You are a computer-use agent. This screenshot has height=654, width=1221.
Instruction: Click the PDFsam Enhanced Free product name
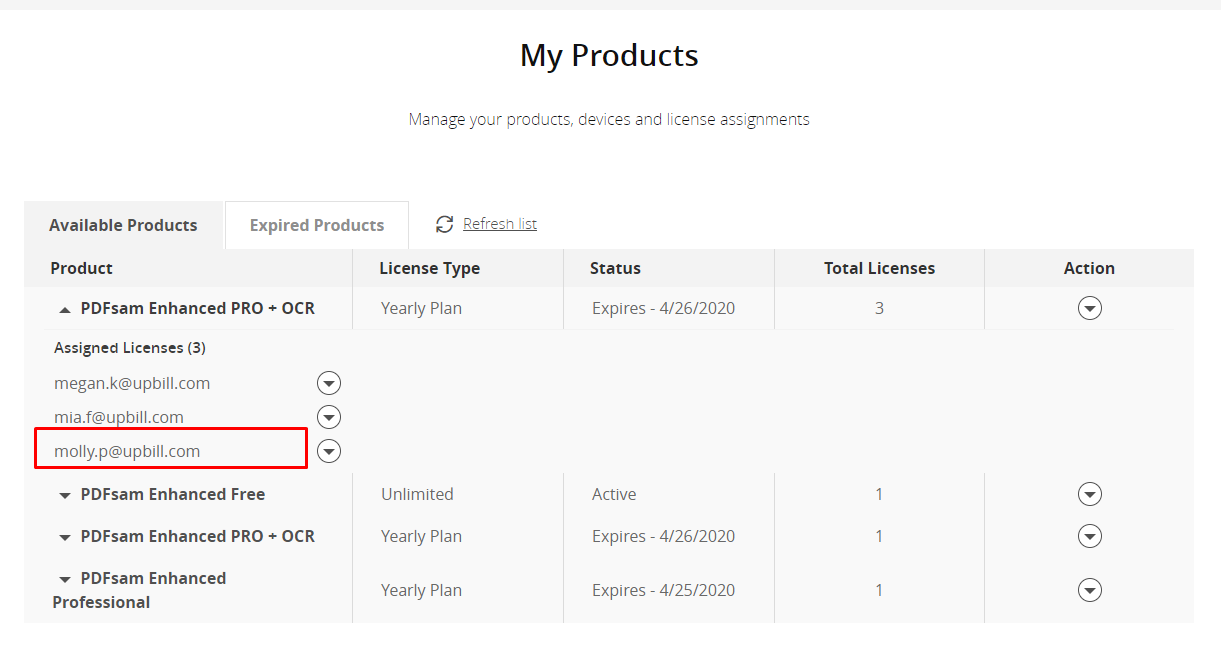click(173, 494)
